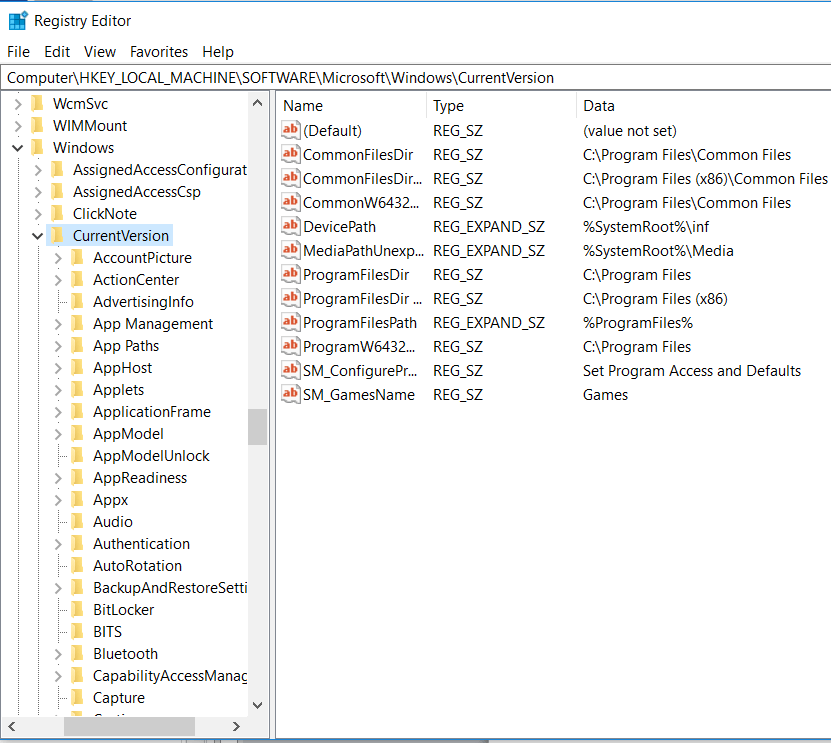The width and height of the screenshot is (831, 743).
Task: Click the Registry Editor app icon in title bar
Action: coord(18,21)
